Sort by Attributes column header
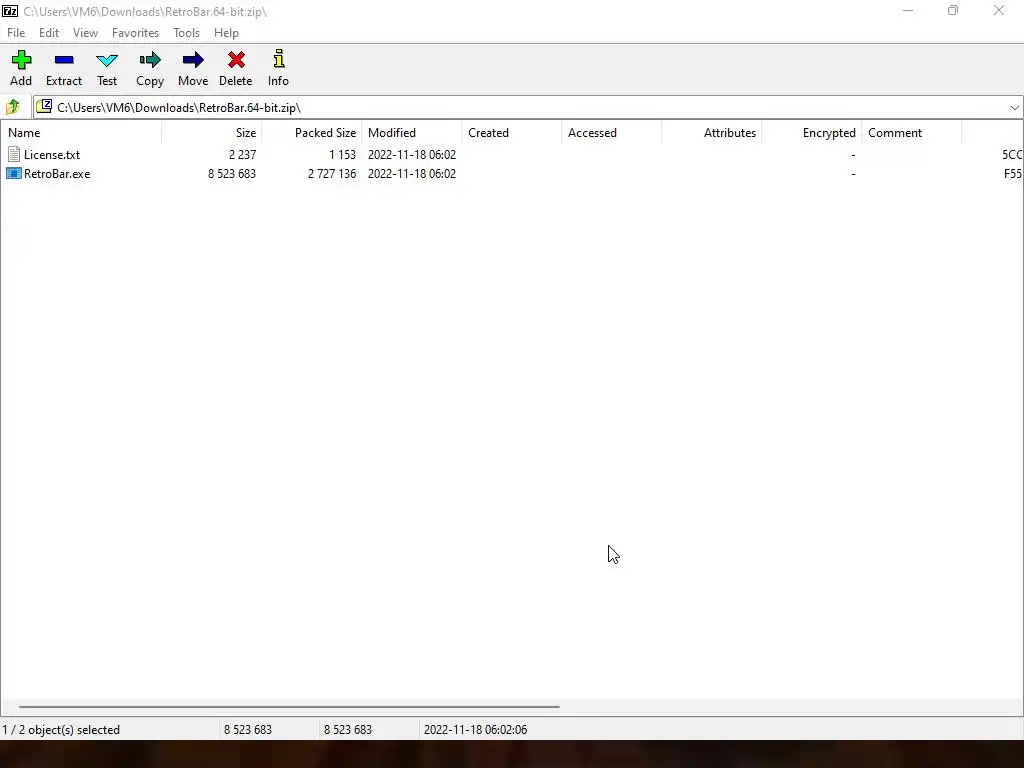Viewport: 1024px width, 768px height. pos(711,133)
